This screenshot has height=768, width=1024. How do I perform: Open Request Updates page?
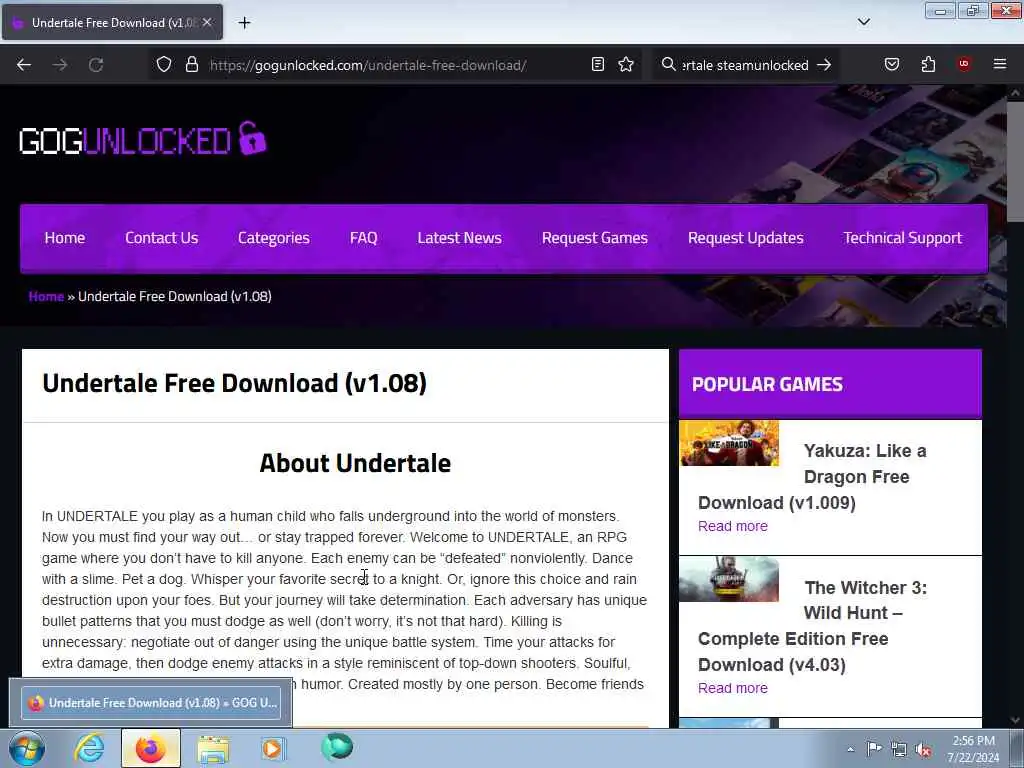(x=745, y=238)
